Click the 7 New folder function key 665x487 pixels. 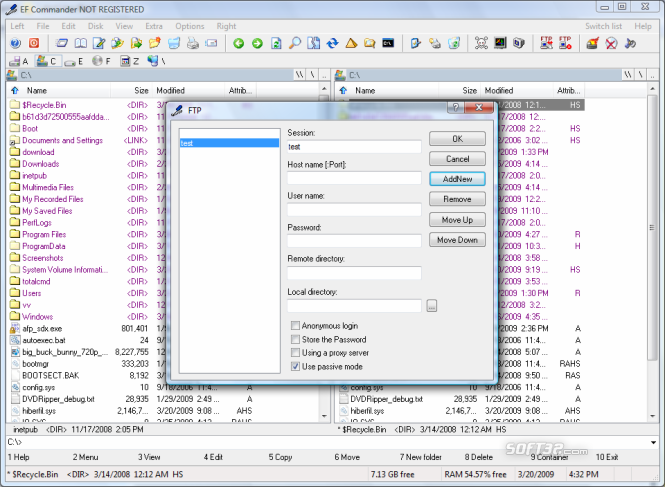point(421,457)
